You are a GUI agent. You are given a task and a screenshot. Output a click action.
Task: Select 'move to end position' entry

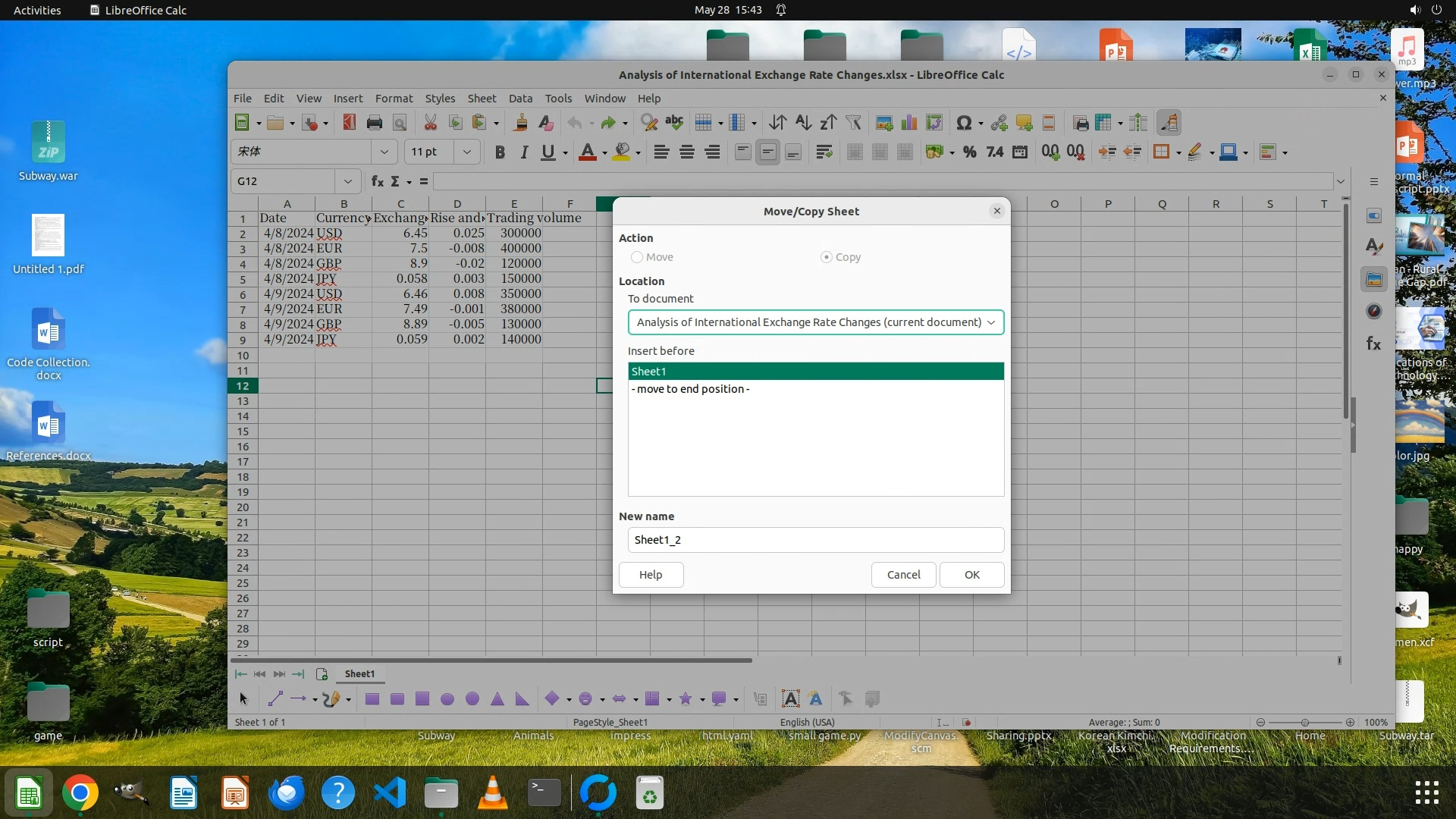(690, 389)
